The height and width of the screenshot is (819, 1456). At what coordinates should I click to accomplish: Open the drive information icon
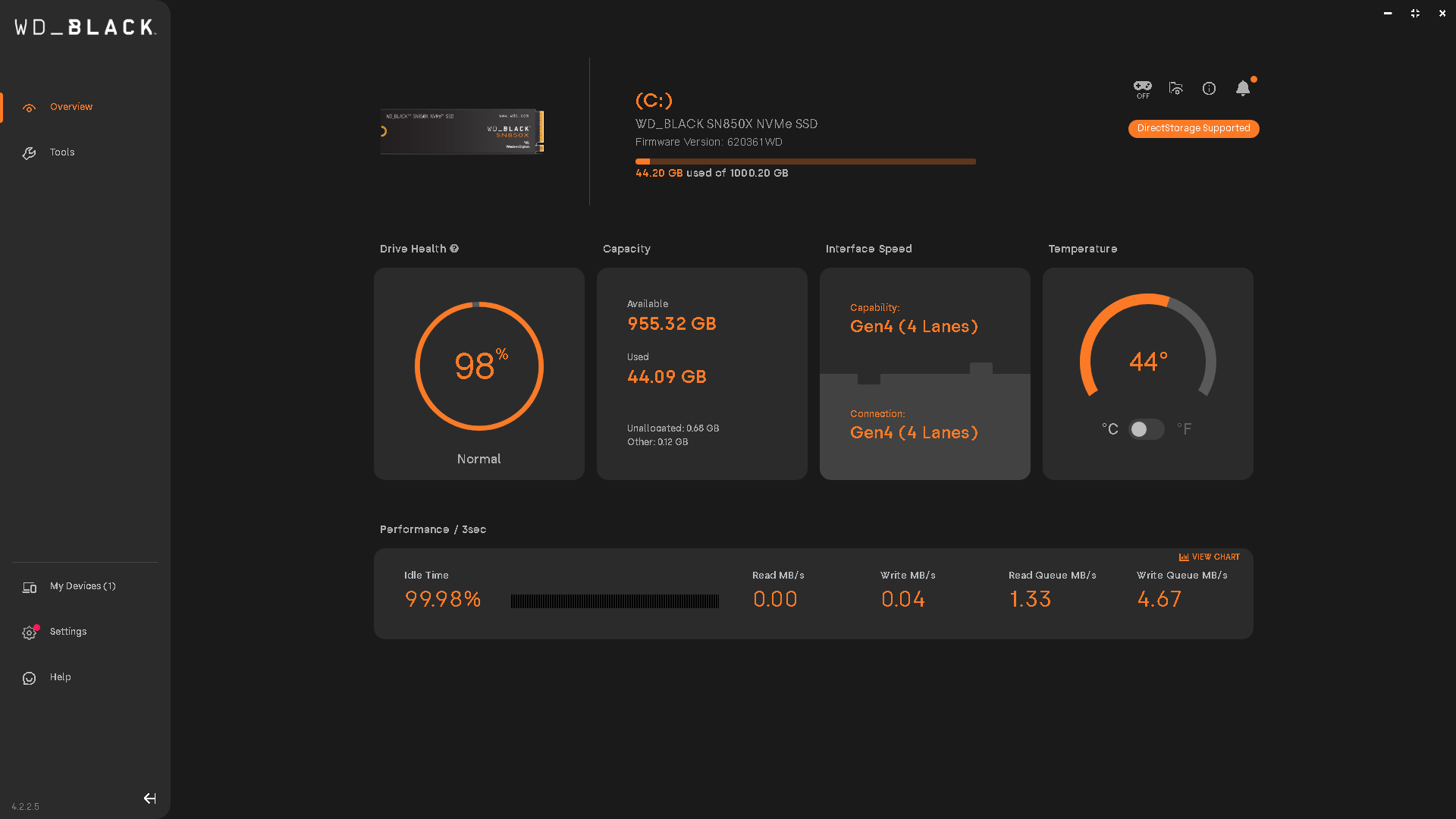(1210, 89)
